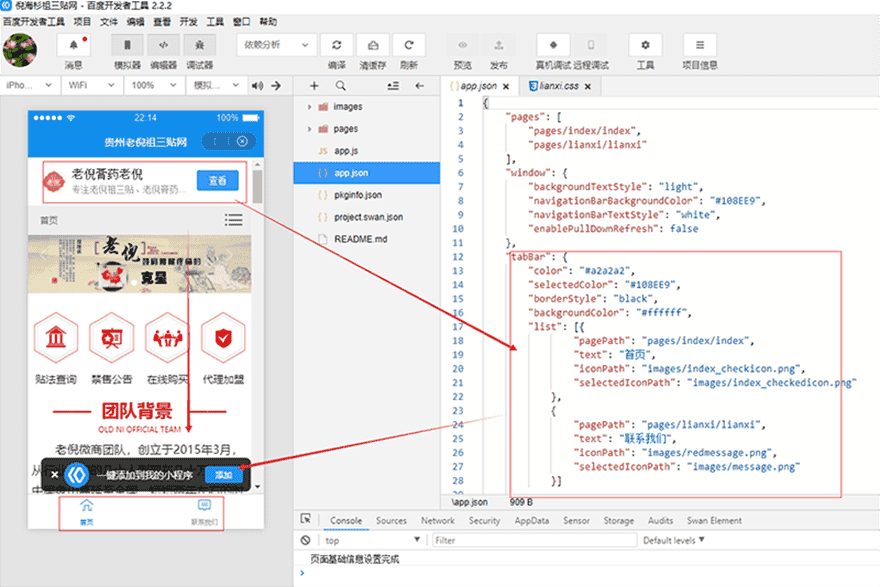
Task: Collapse file panel with left arrow
Action: (x=419, y=86)
